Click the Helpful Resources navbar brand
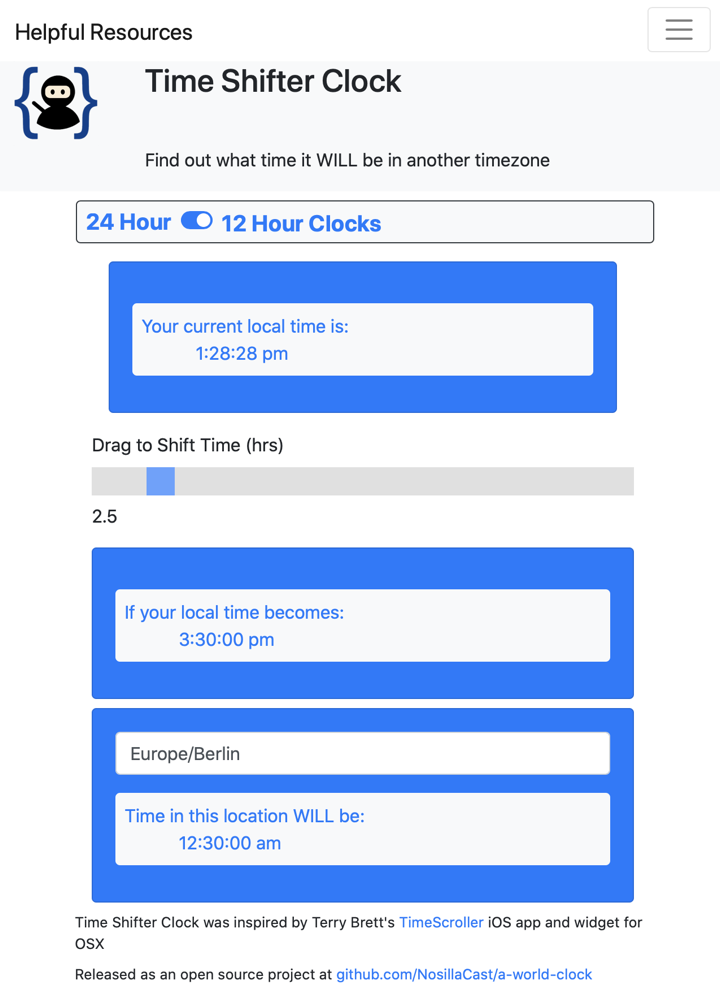The width and height of the screenshot is (720, 1000). pos(103,32)
